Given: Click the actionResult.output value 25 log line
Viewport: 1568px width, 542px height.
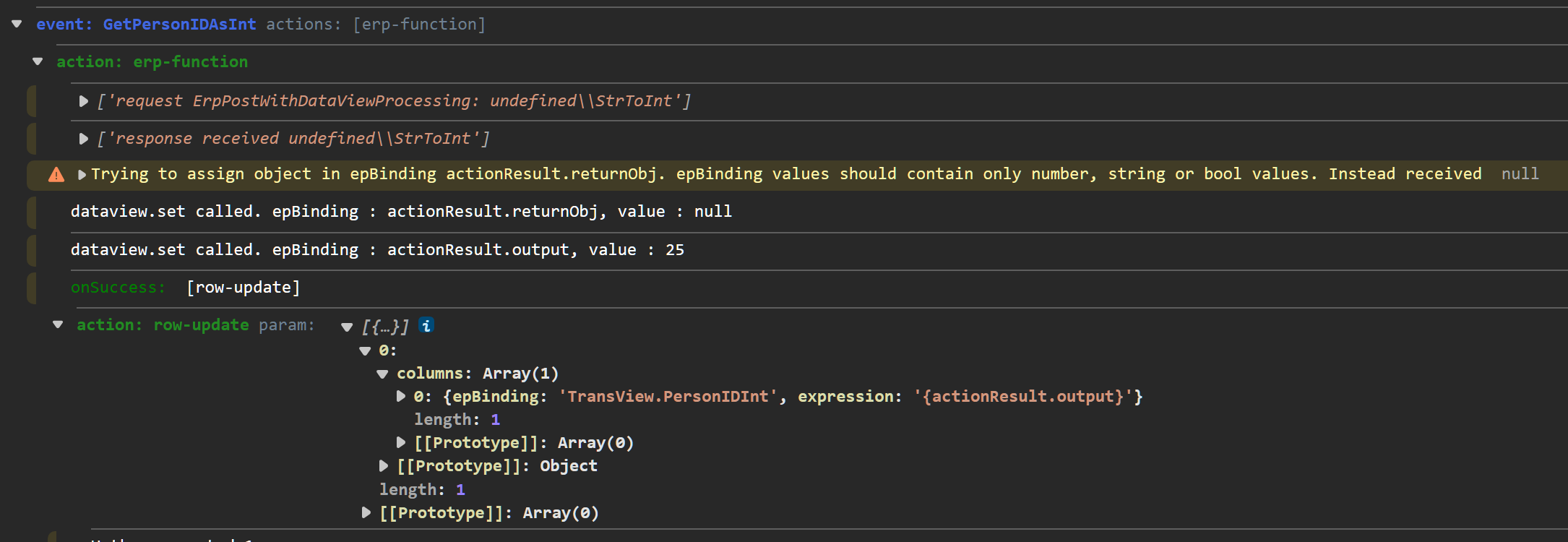Looking at the screenshot, I should (x=377, y=250).
